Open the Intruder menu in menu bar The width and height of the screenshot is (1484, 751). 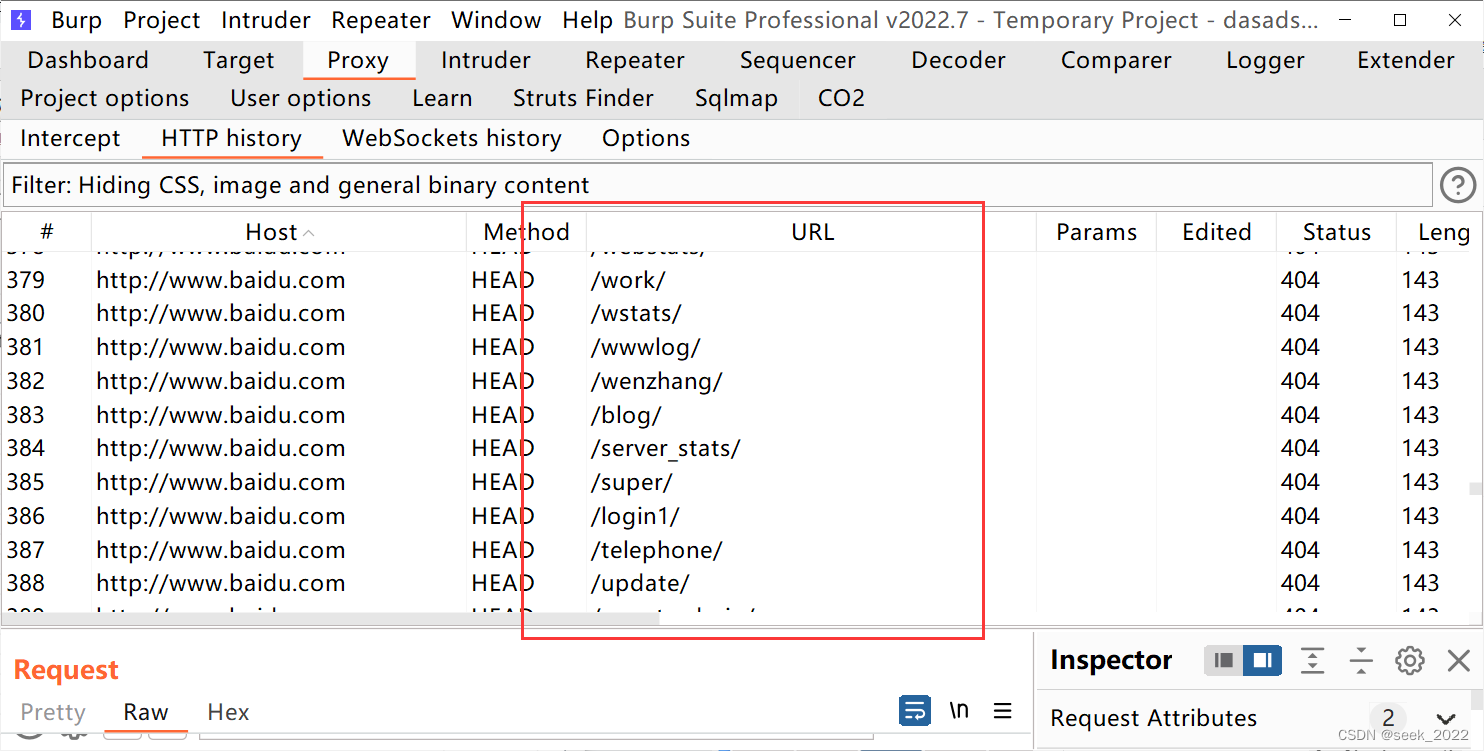coord(266,20)
